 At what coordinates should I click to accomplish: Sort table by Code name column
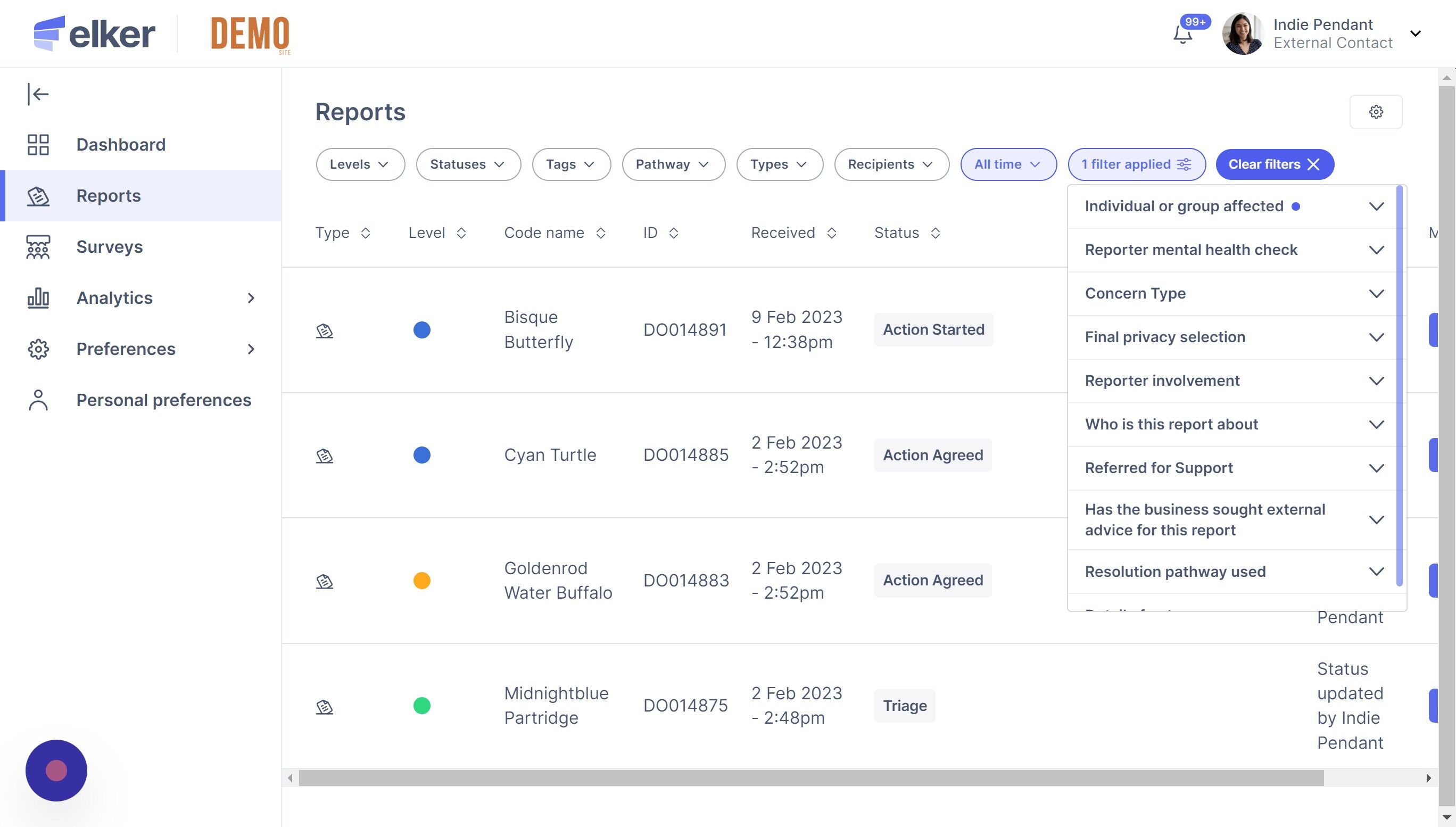point(600,233)
